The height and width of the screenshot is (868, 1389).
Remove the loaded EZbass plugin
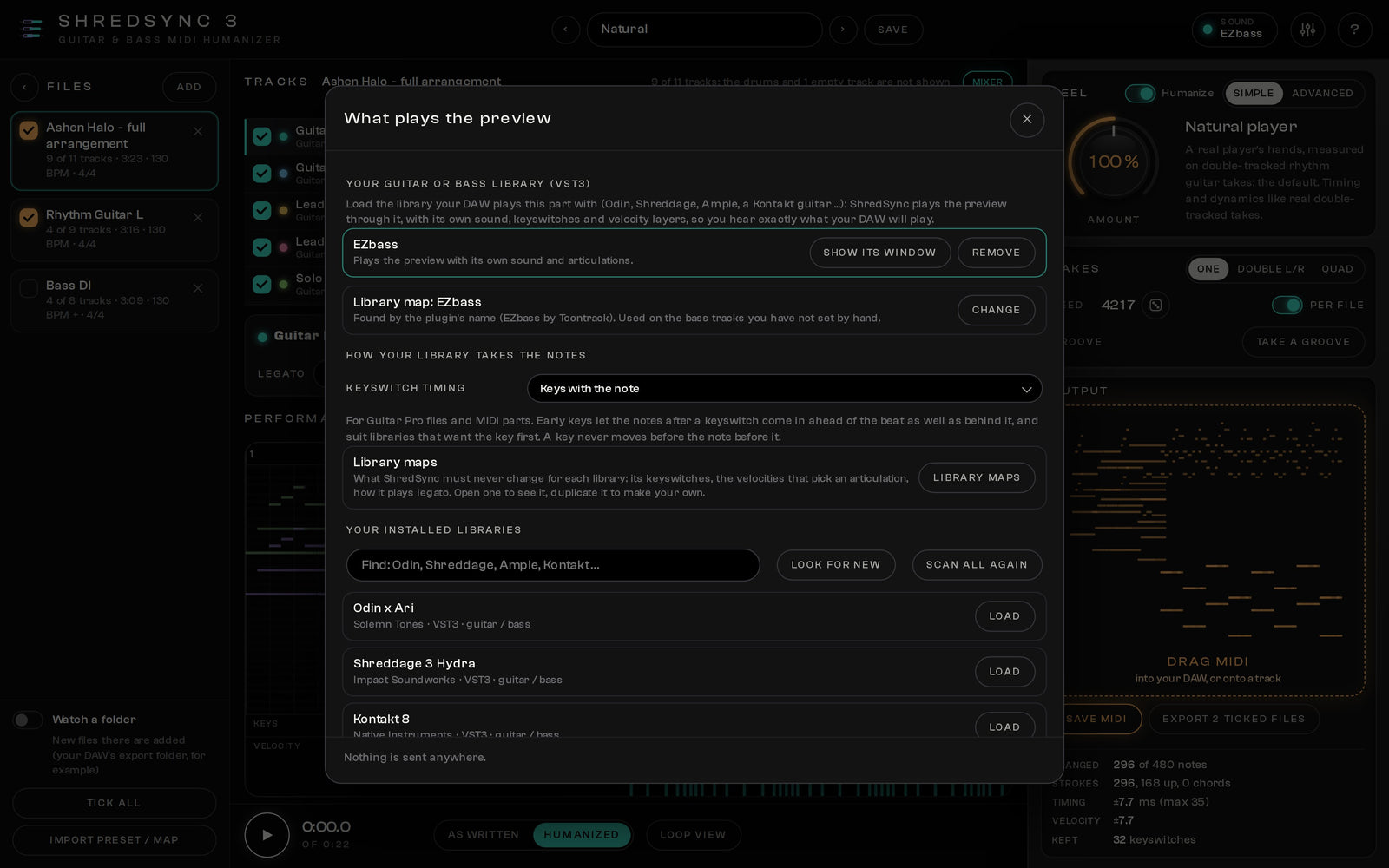click(x=996, y=253)
